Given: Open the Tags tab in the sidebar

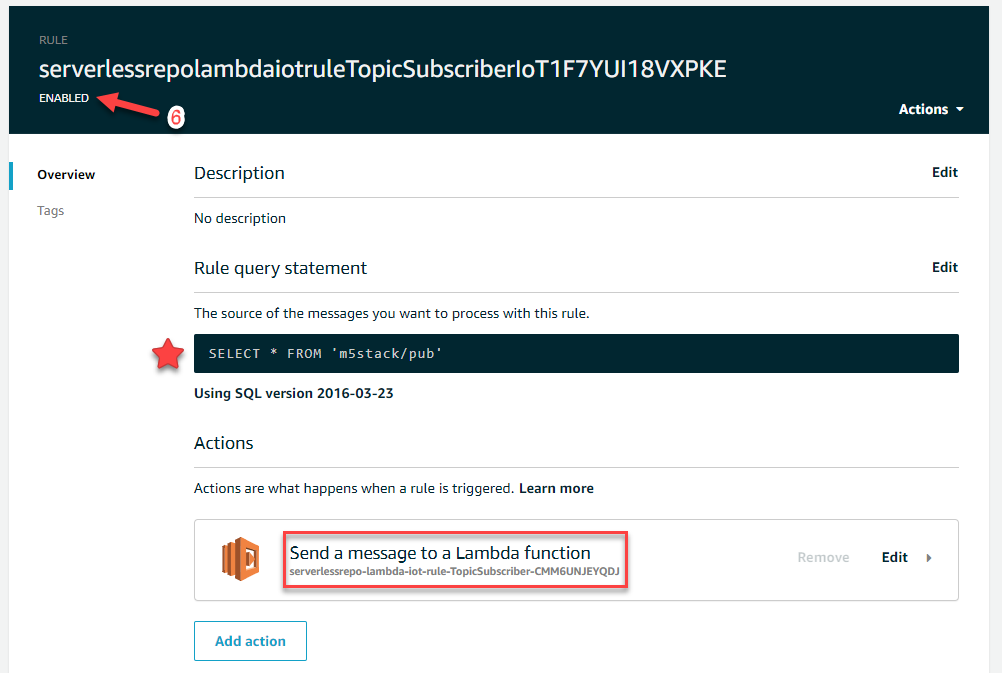Looking at the screenshot, I should (51, 211).
